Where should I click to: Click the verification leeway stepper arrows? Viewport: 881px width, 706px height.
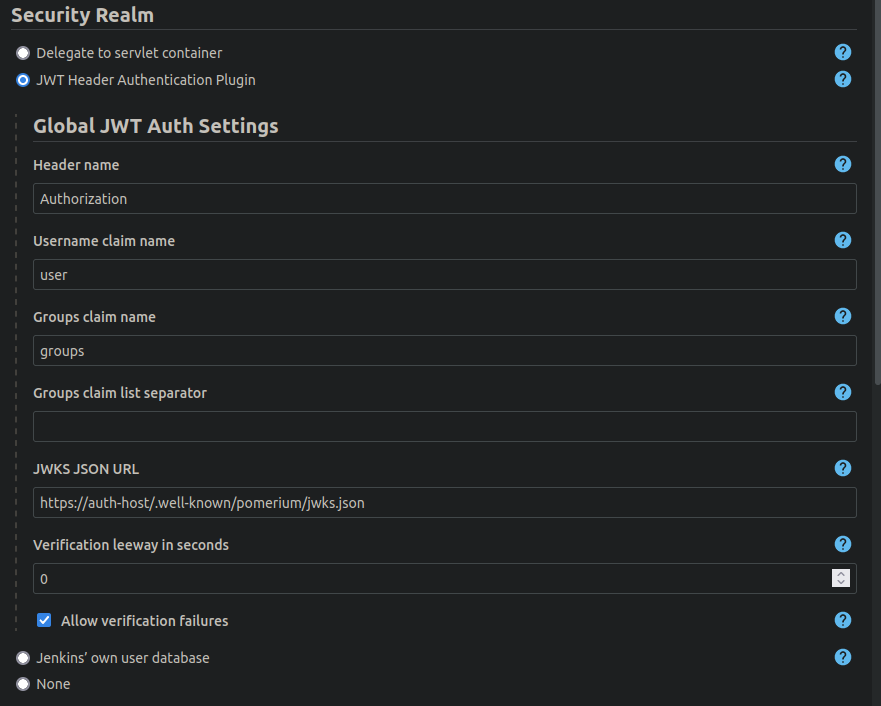coord(841,578)
